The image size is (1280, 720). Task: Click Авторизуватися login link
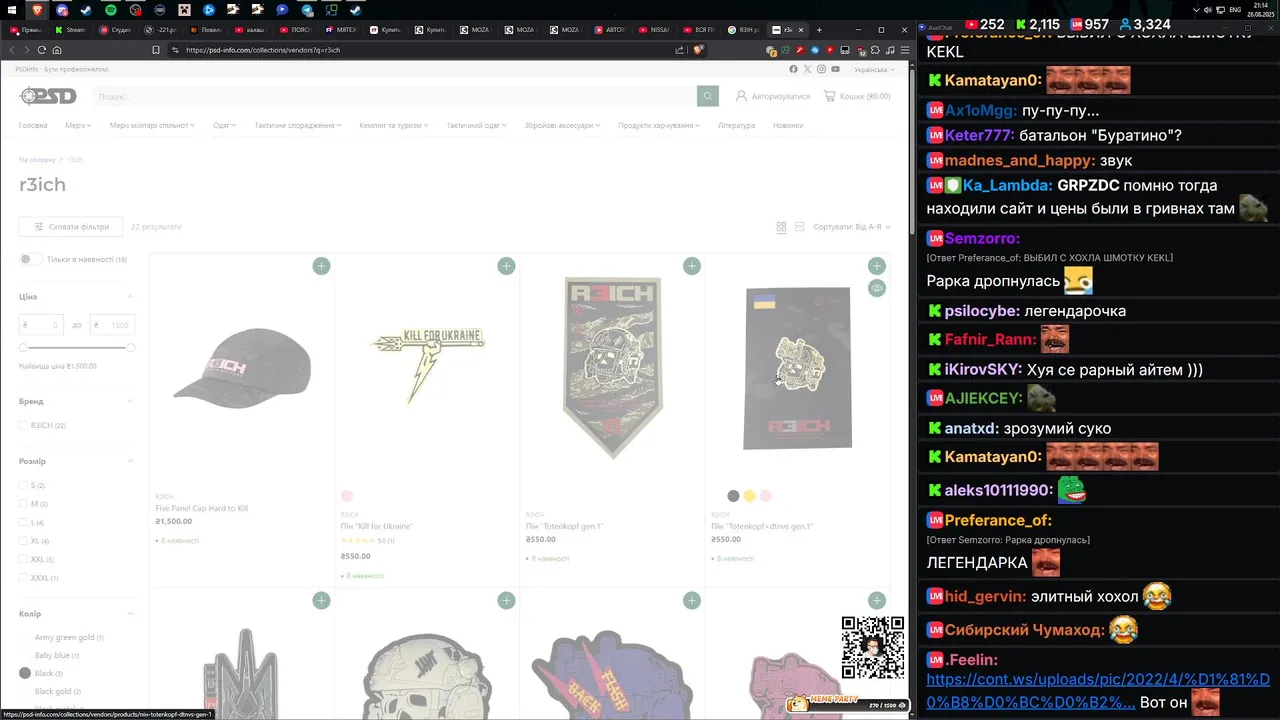click(773, 96)
